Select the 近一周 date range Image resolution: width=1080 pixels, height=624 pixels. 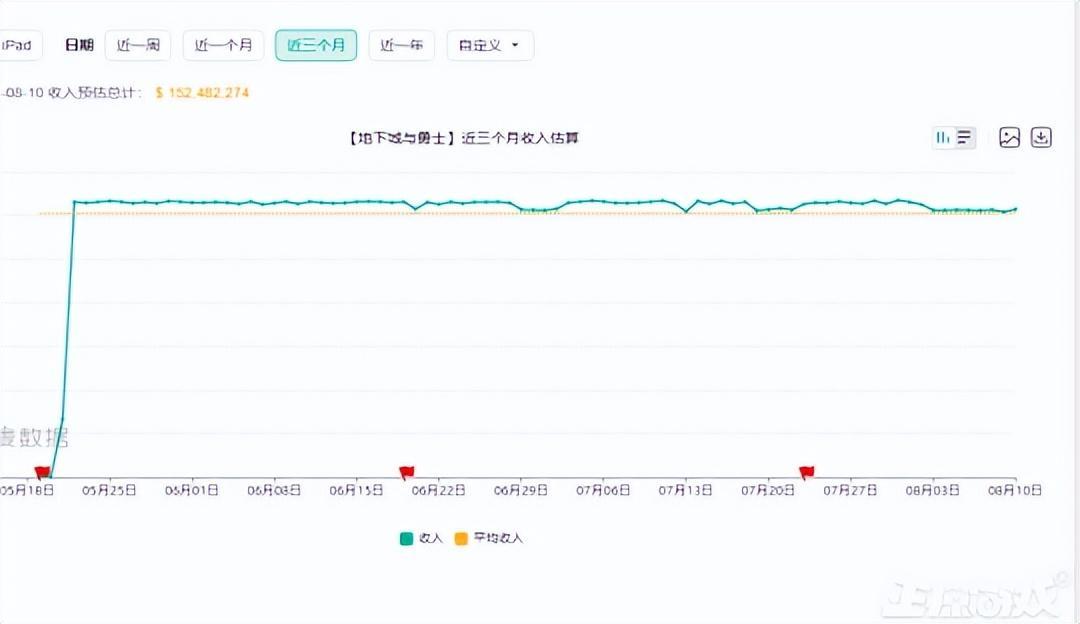pyautogui.click(x=137, y=45)
